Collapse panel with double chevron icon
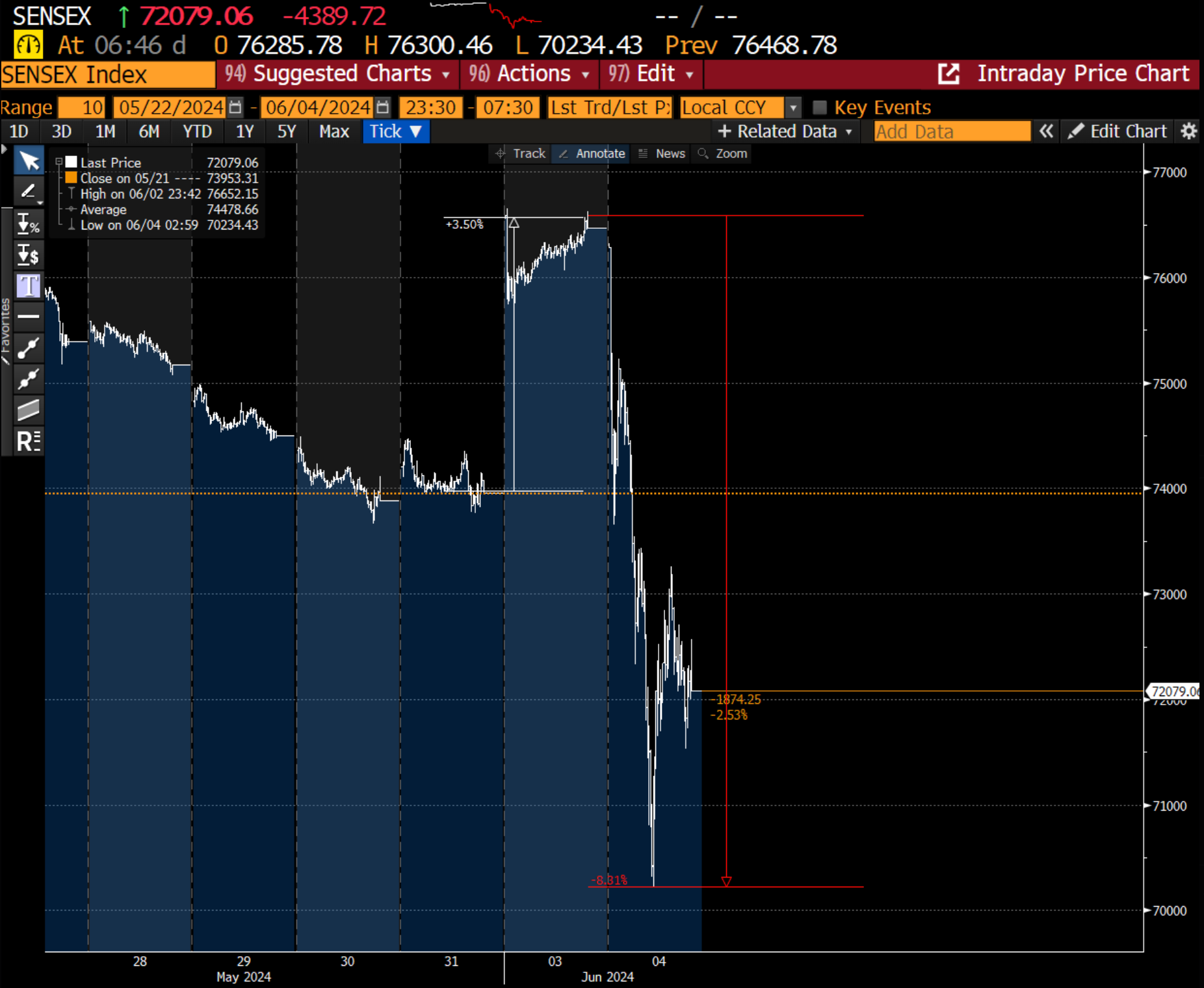 tap(1045, 131)
